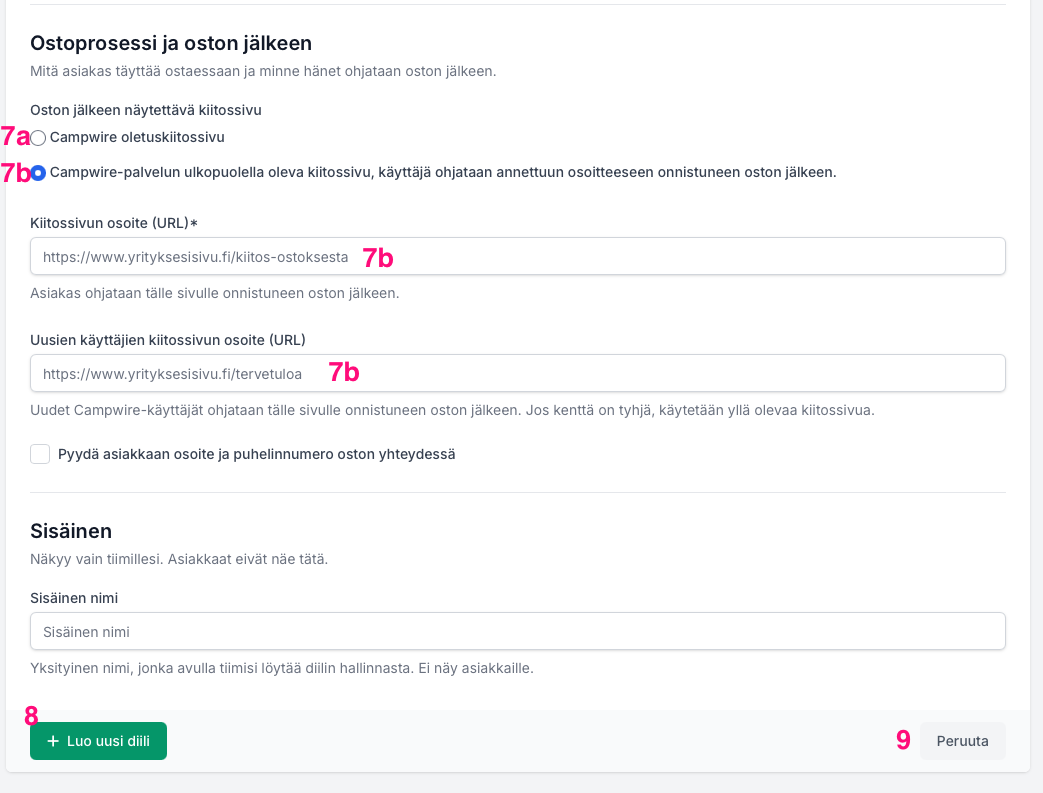Click the Oston jälkeen näytettävä kiitossivu label
This screenshot has width=1043, height=793.
146,110
